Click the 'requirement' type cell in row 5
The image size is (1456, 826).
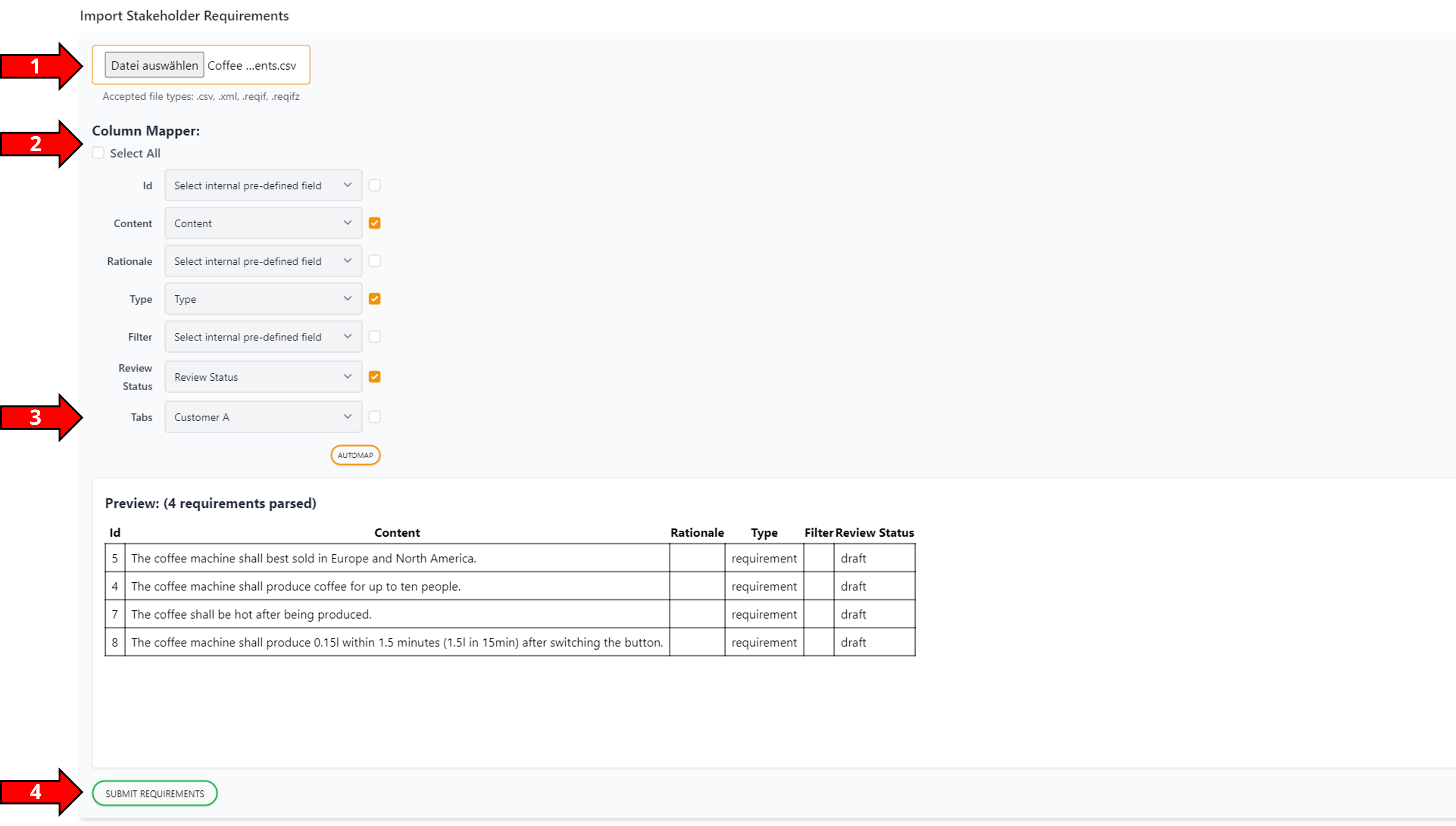(764, 558)
